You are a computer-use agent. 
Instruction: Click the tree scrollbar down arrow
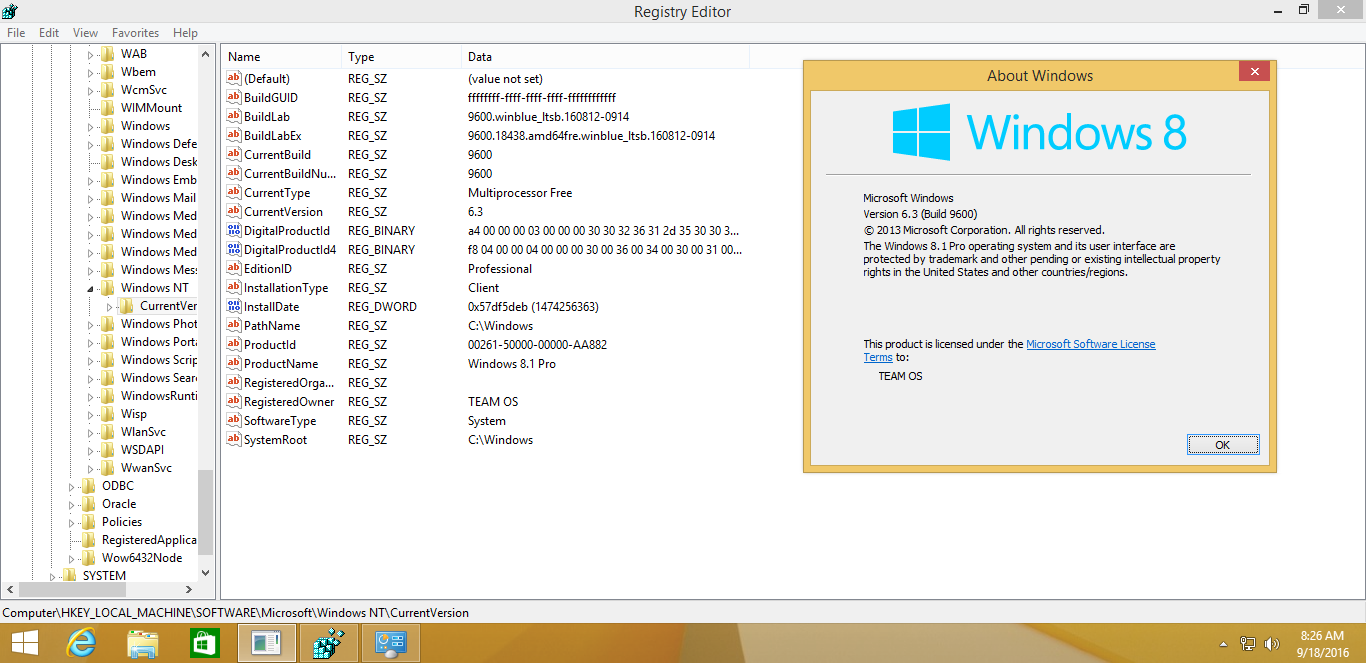pyautogui.click(x=206, y=573)
